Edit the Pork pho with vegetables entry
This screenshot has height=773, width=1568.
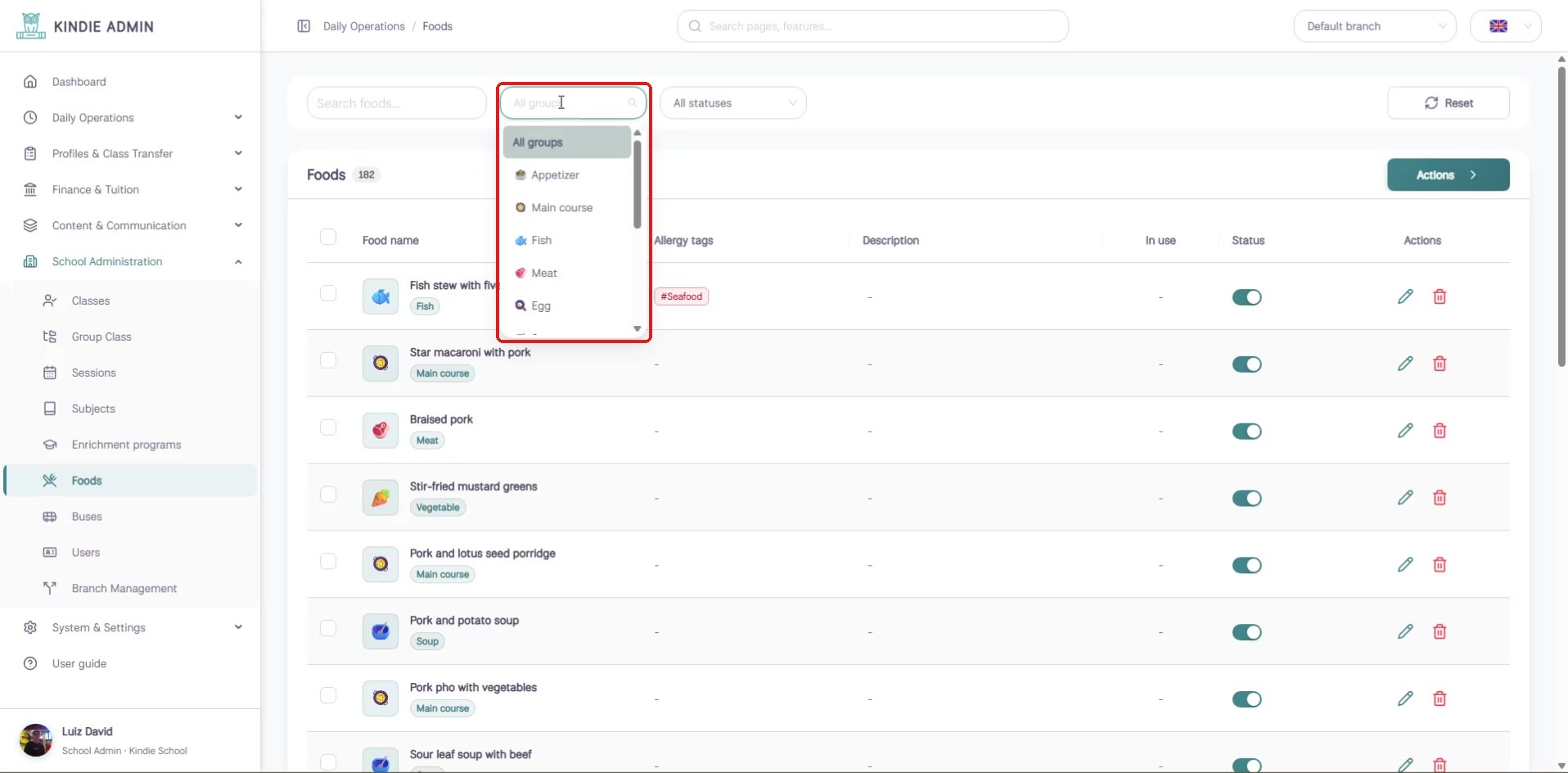(x=1405, y=699)
